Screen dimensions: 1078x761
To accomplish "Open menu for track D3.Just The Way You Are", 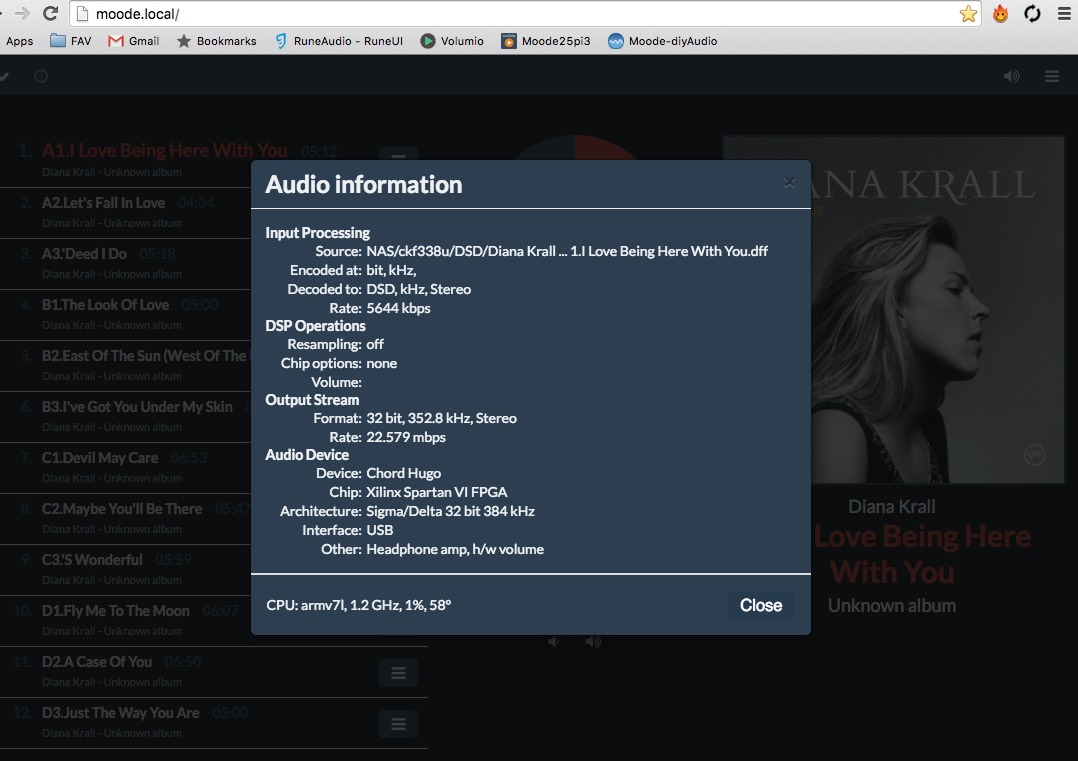I will [398, 724].
